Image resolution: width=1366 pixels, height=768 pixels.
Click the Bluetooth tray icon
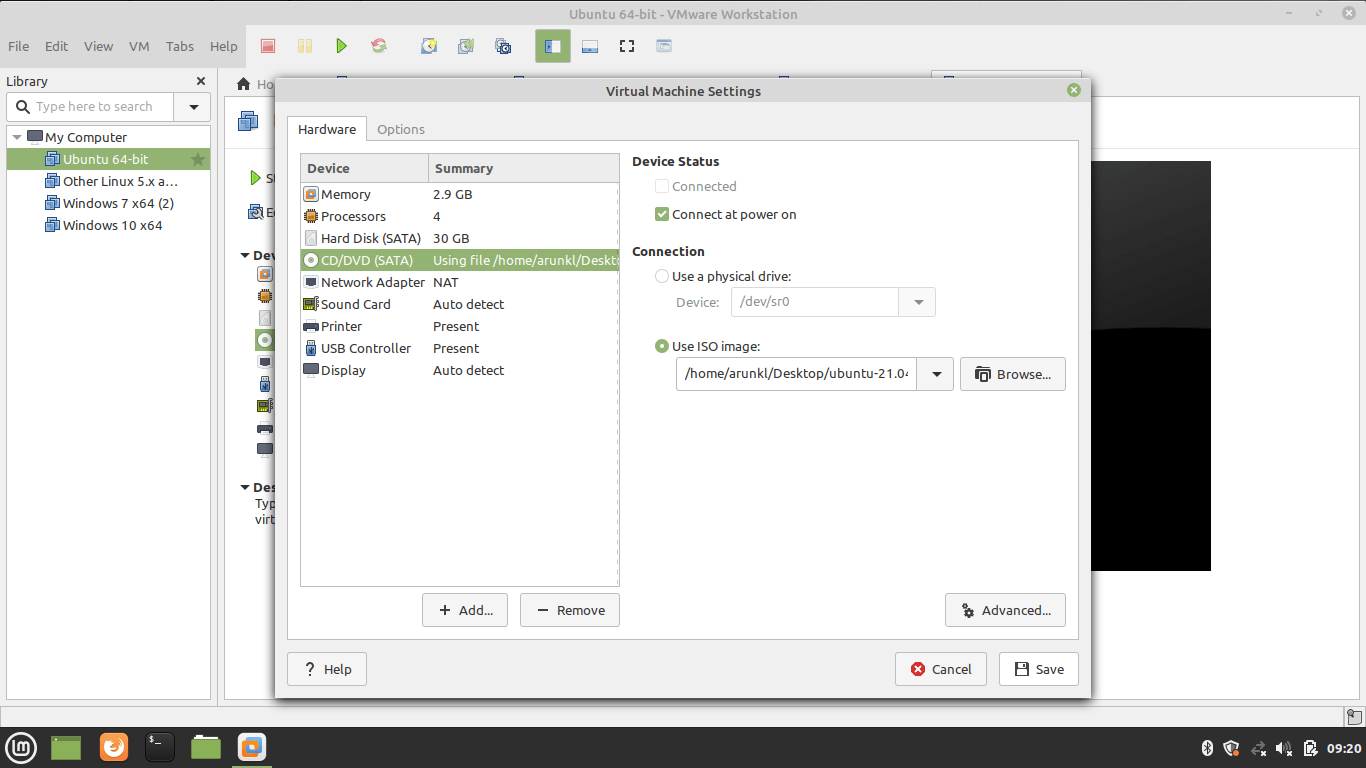1207,748
